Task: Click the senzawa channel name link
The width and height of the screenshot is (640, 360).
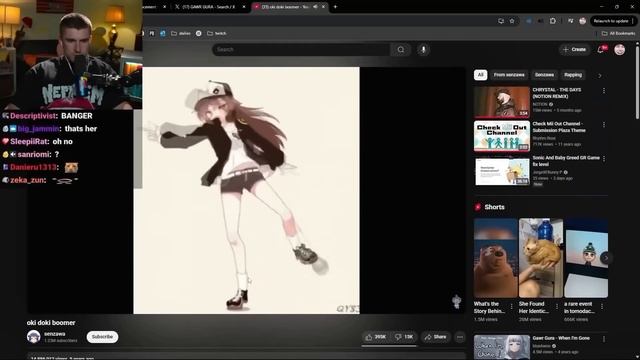Action: 55,334
